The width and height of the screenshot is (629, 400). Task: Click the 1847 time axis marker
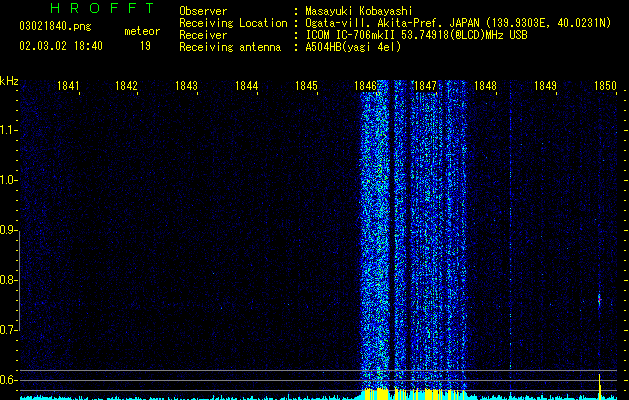(x=425, y=86)
